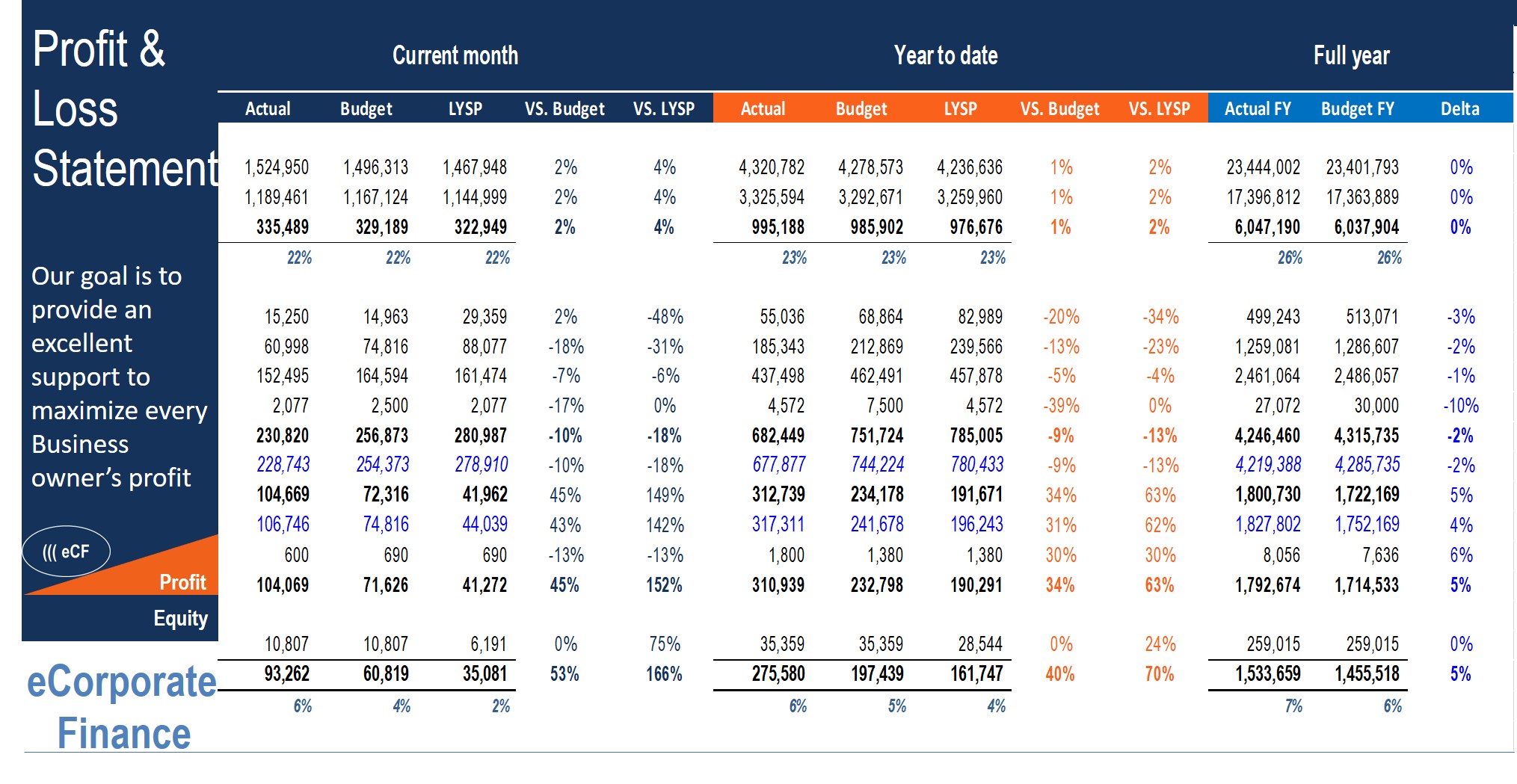Select the -39% orange variance cell

coord(1061,406)
